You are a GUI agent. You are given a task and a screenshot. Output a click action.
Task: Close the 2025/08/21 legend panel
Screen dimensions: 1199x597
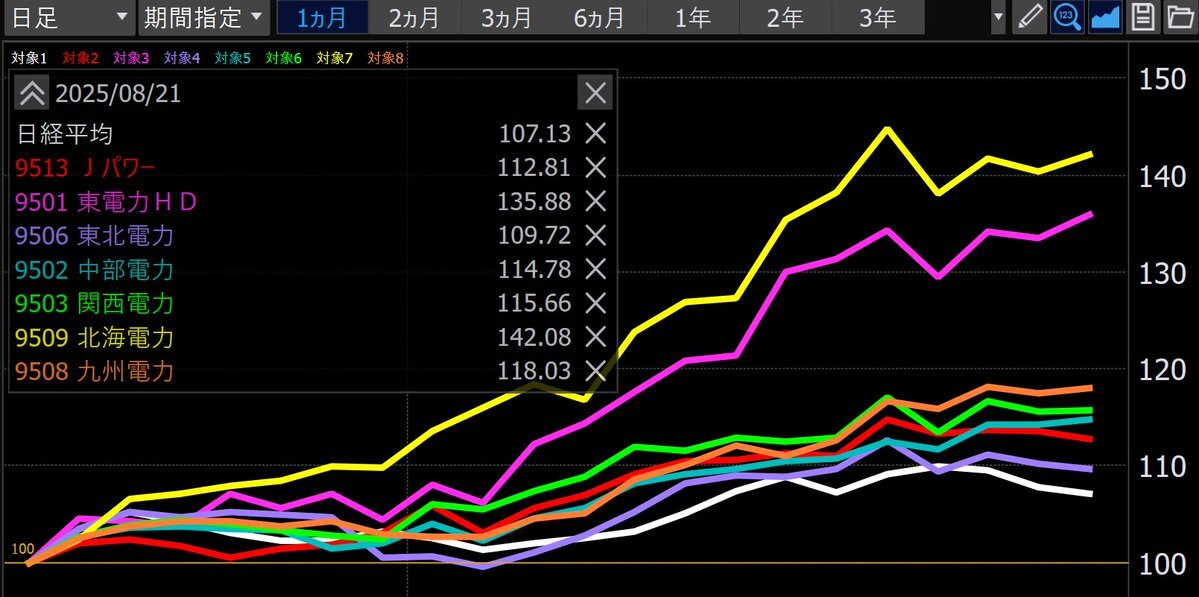point(595,94)
